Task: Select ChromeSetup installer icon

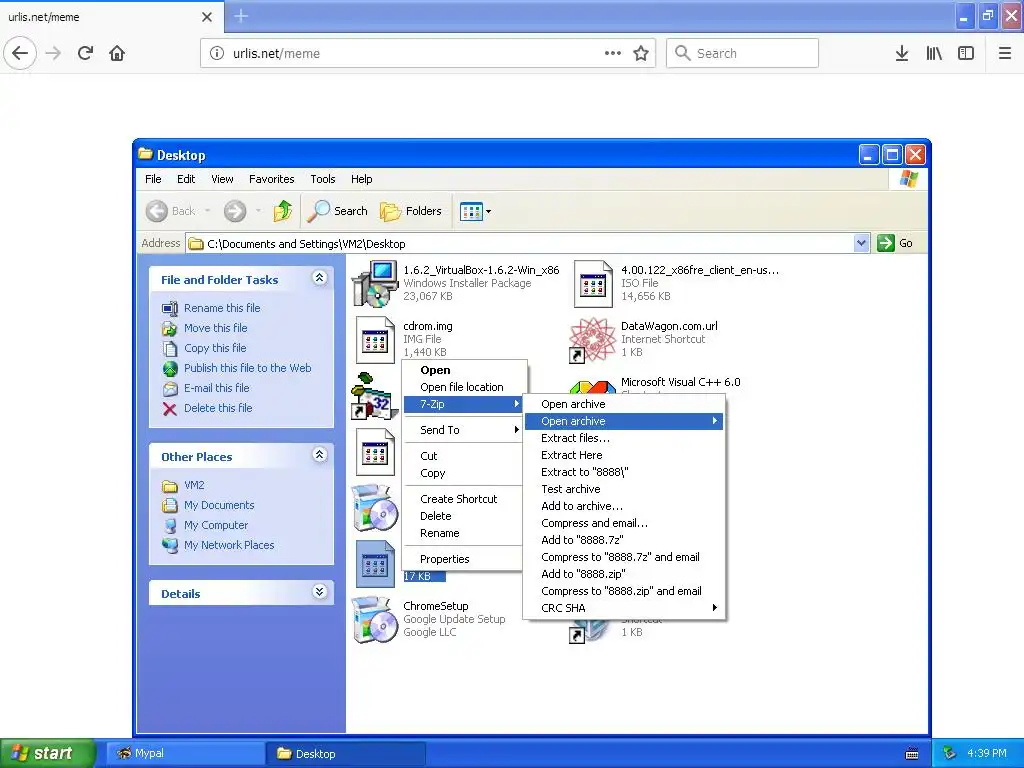Action: pos(375,619)
